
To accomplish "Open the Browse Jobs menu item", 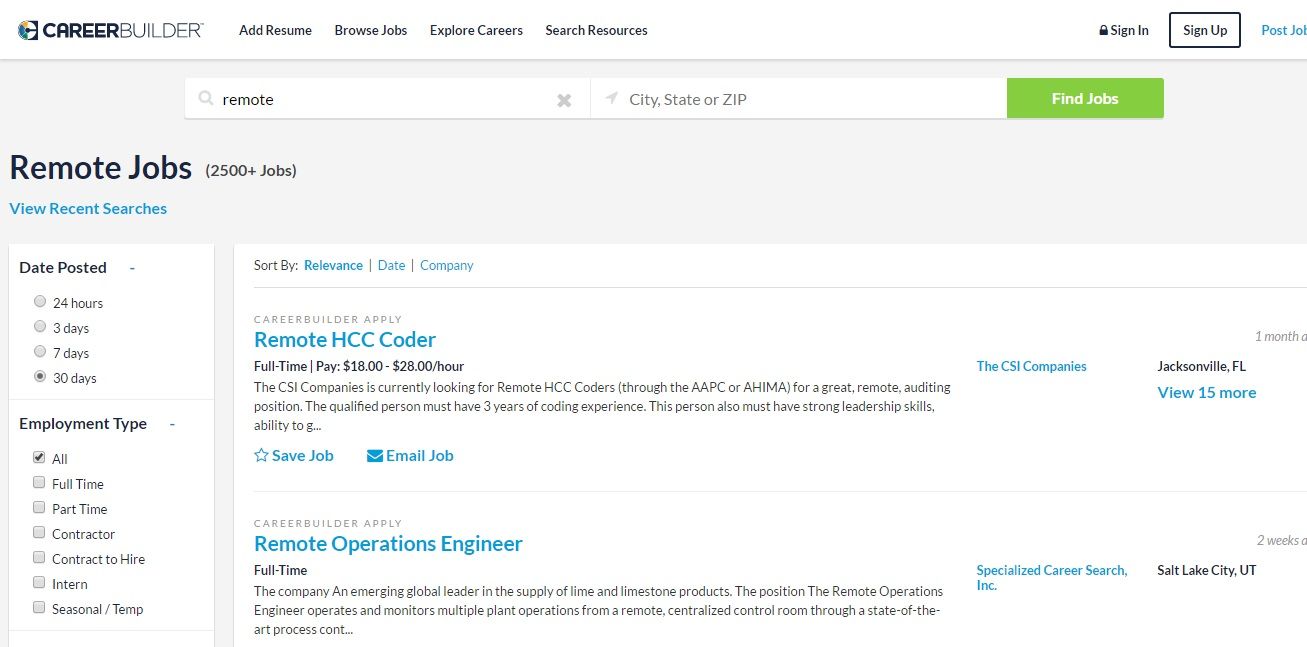I will point(371,30).
